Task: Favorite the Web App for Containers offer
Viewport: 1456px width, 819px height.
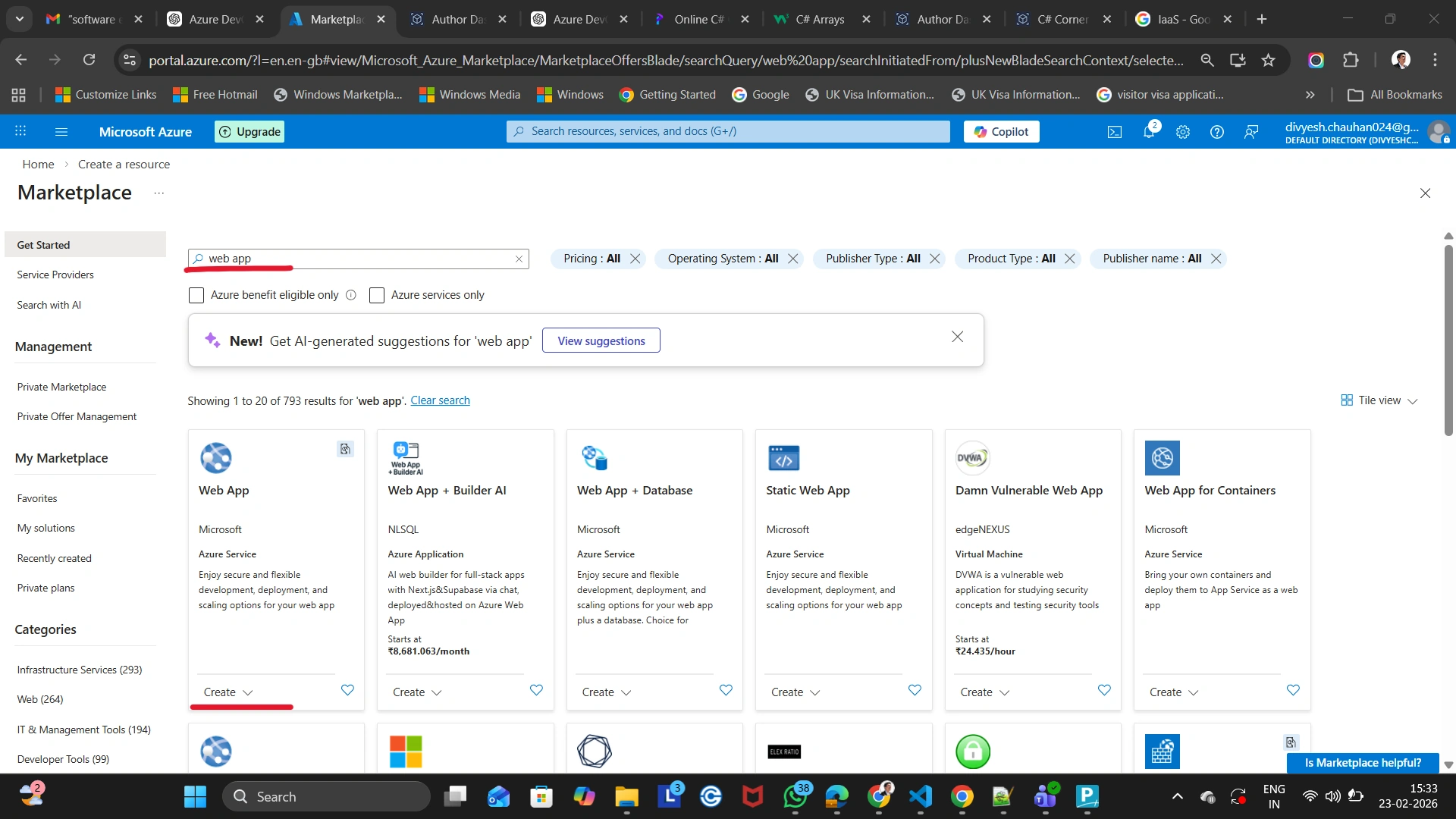Action: click(x=1293, y=690)
